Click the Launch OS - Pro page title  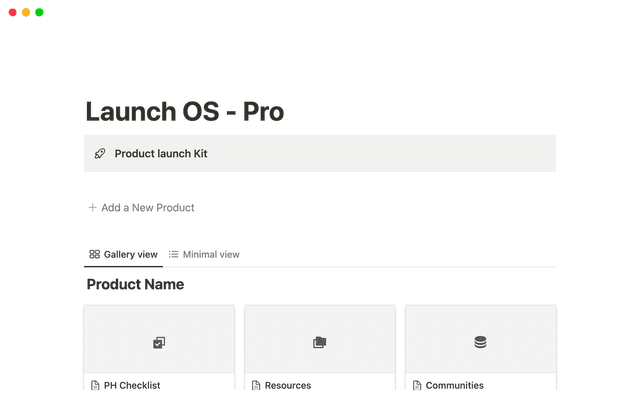[185, 111]
